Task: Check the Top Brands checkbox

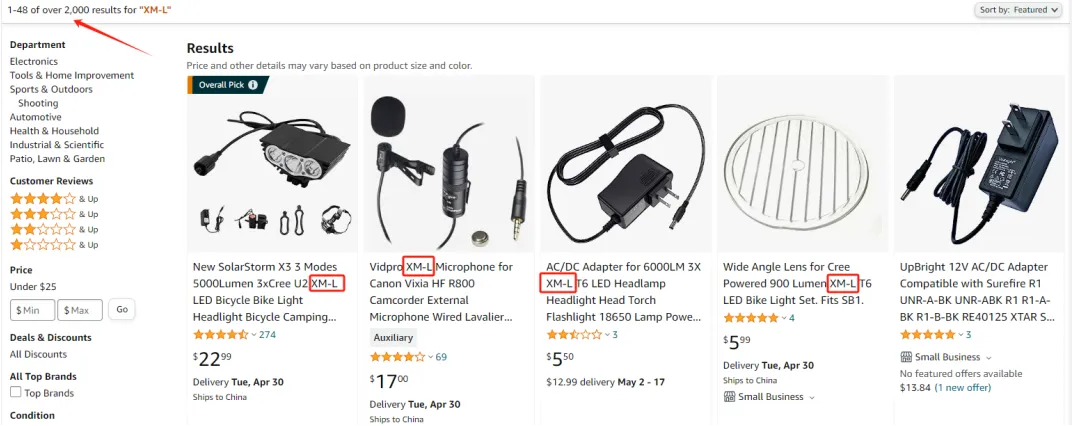Action: click(15, 393)
